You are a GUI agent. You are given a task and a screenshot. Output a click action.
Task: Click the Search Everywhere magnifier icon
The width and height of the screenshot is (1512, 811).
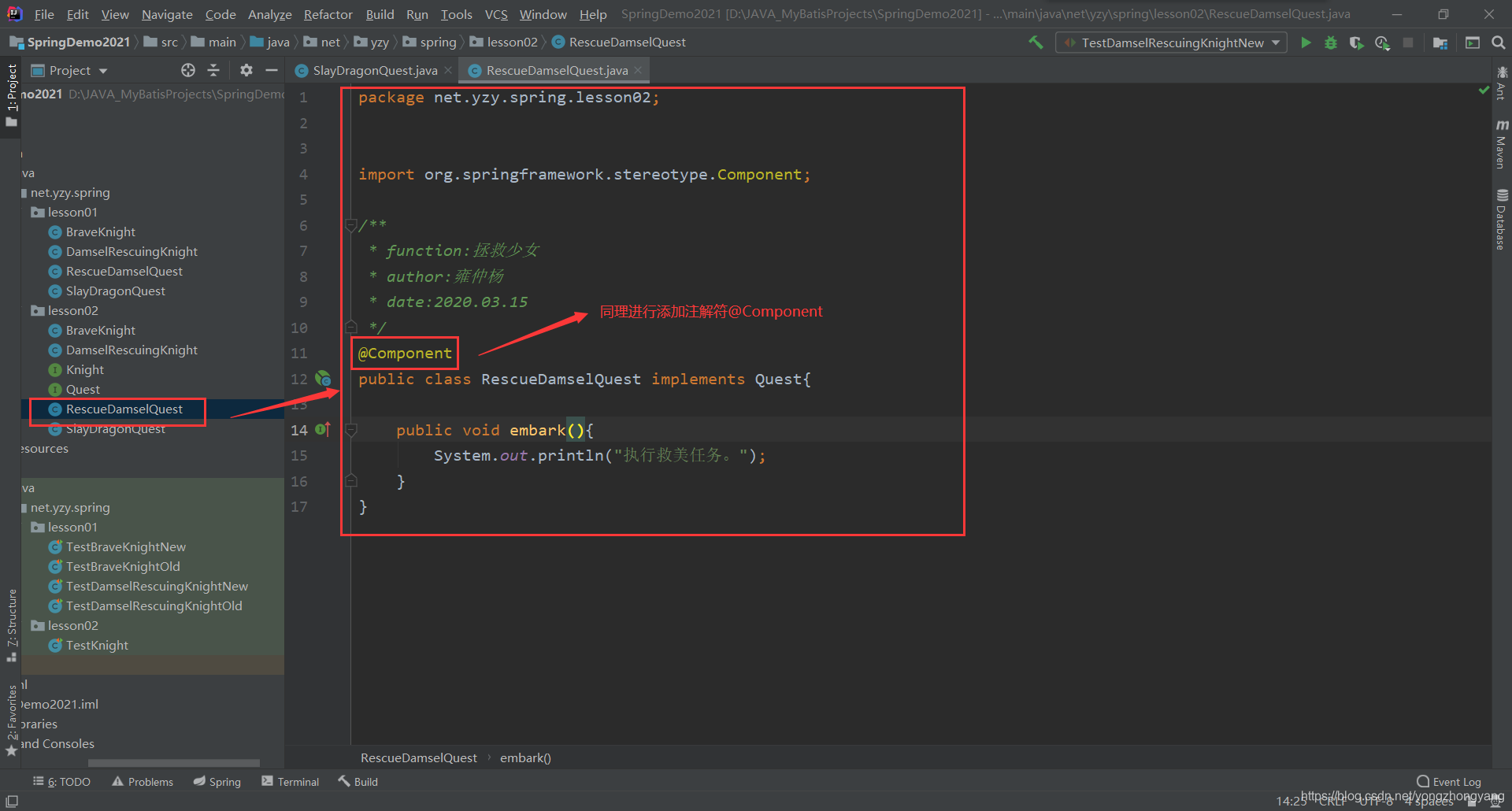pyautogui.click(x=1499, y=43)
